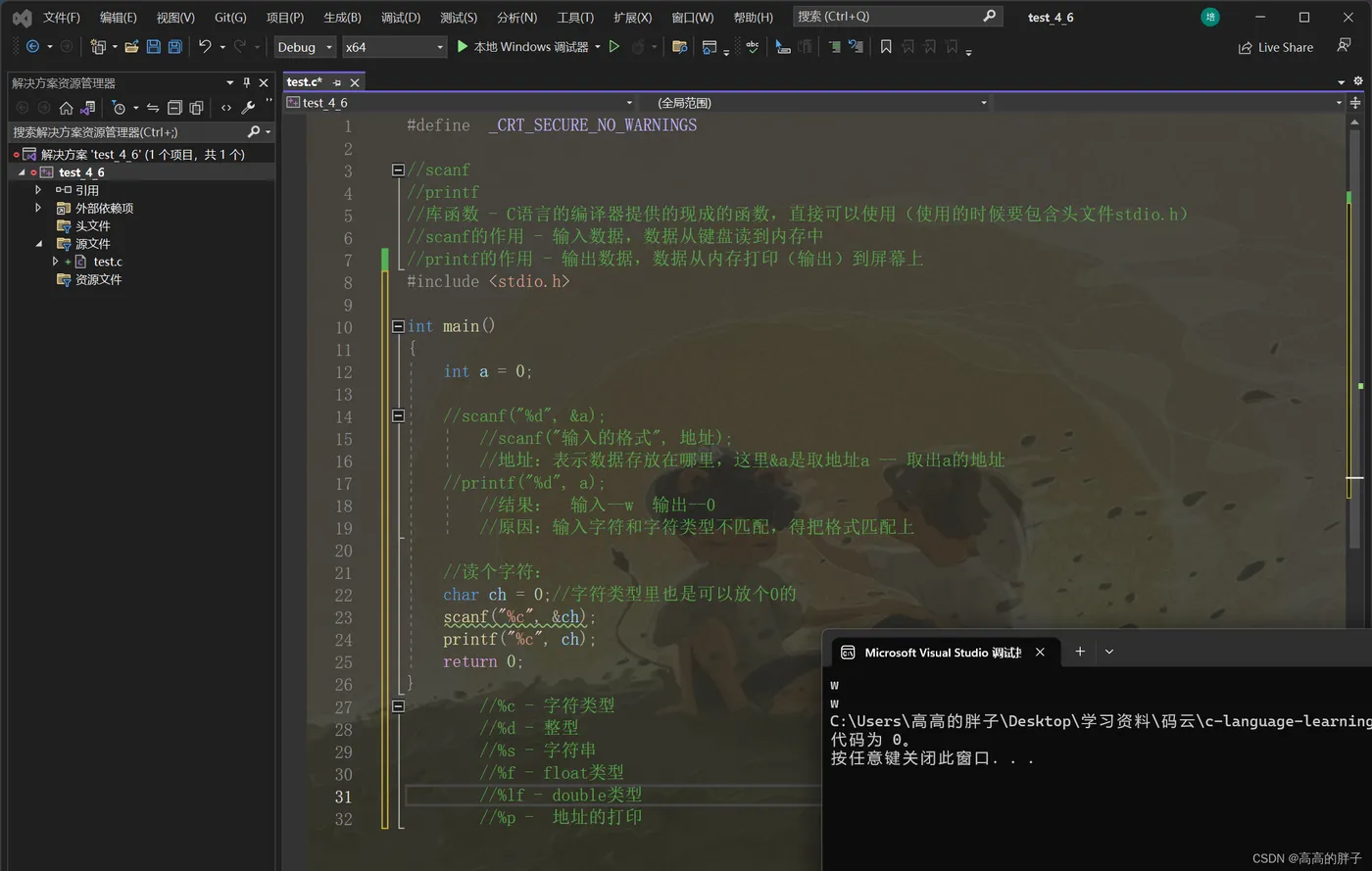Toggle a bookmark with the bookmark icon
This screenshot has width=1372, height=871.
tap(886, 46)
